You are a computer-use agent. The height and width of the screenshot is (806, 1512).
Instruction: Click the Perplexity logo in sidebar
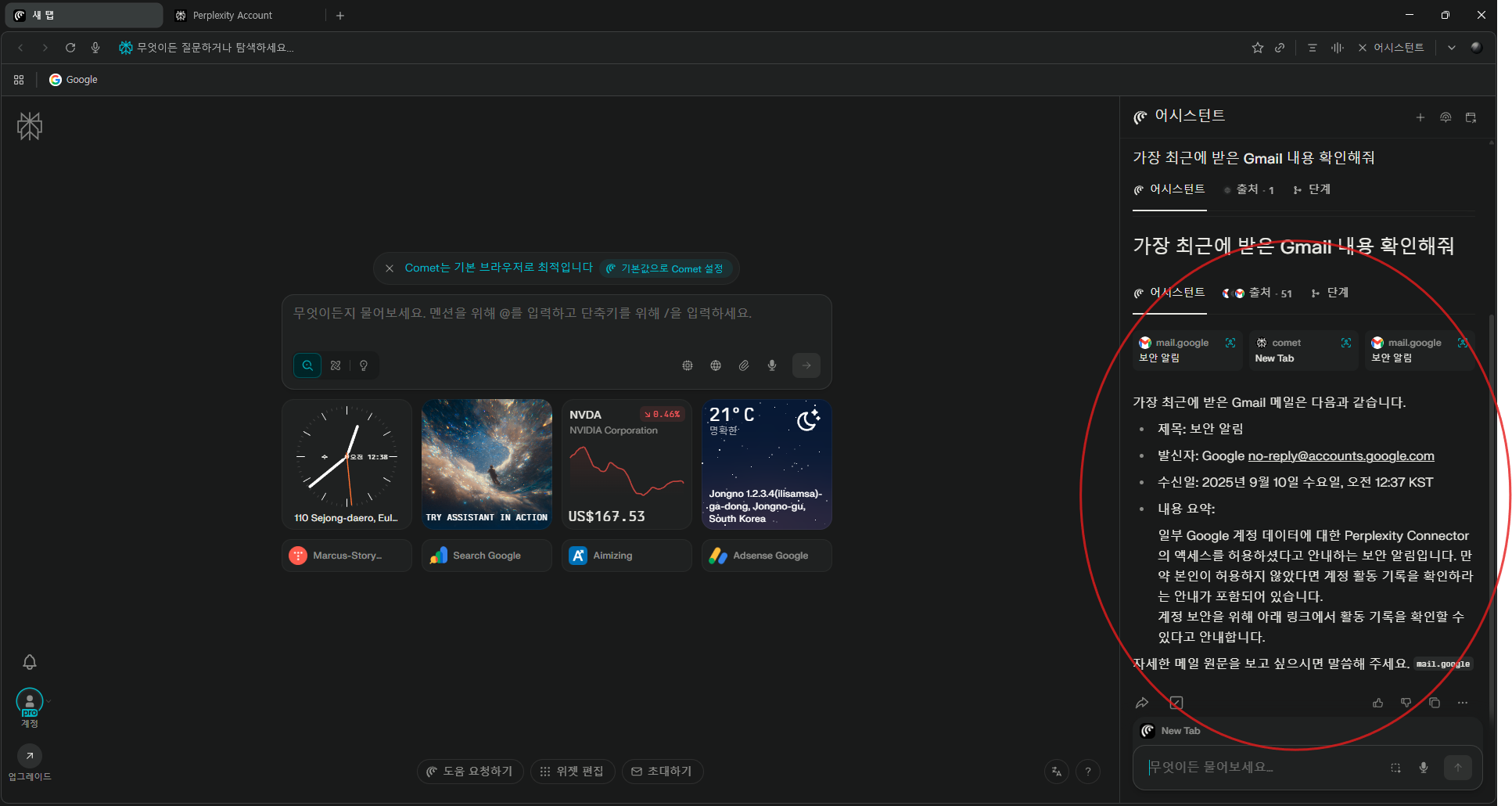point(30,126)
